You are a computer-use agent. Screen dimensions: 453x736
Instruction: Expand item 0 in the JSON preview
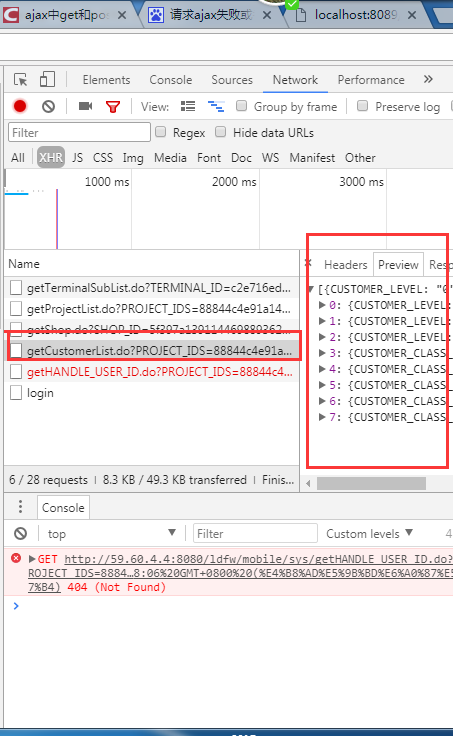(322, 305)
